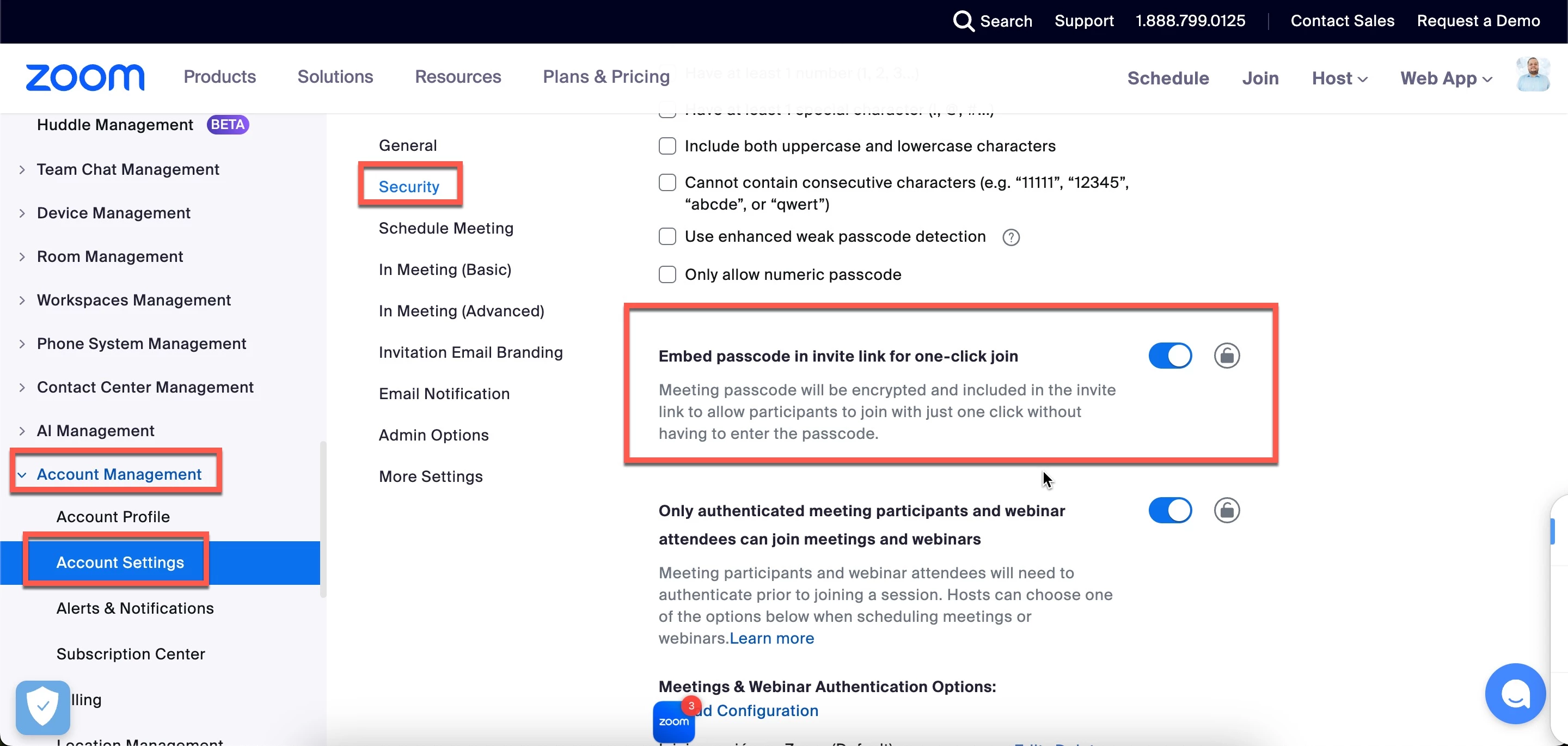Click lock icon for Embed passcode setting
The width and height of the screenshot is (1568, 746).
point(1227,356)
